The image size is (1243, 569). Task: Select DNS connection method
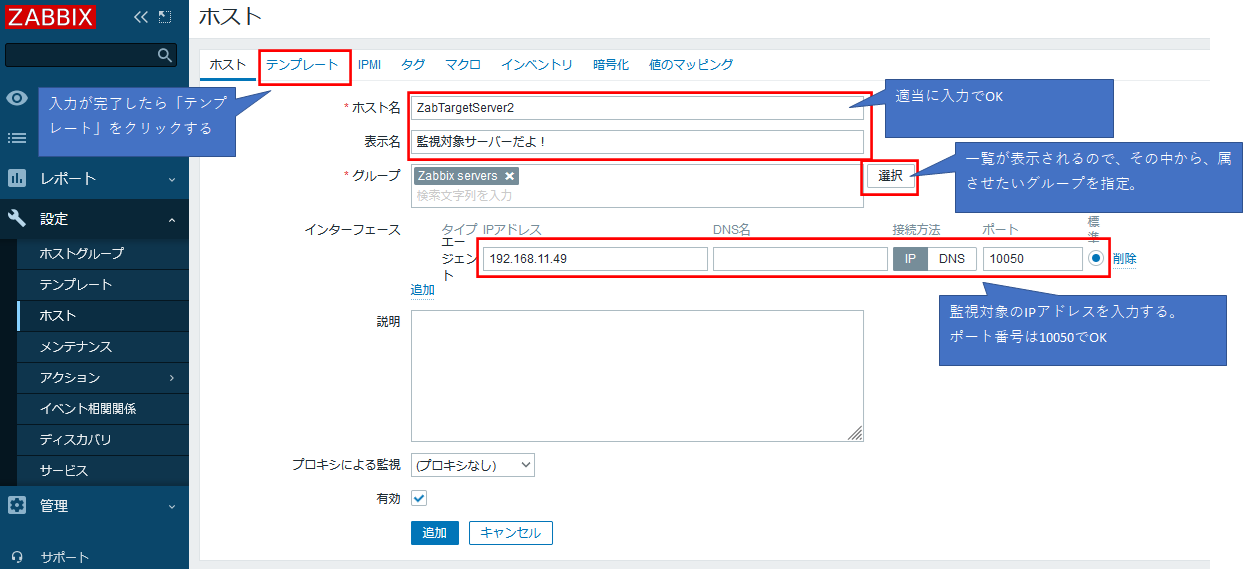(952, 259)
